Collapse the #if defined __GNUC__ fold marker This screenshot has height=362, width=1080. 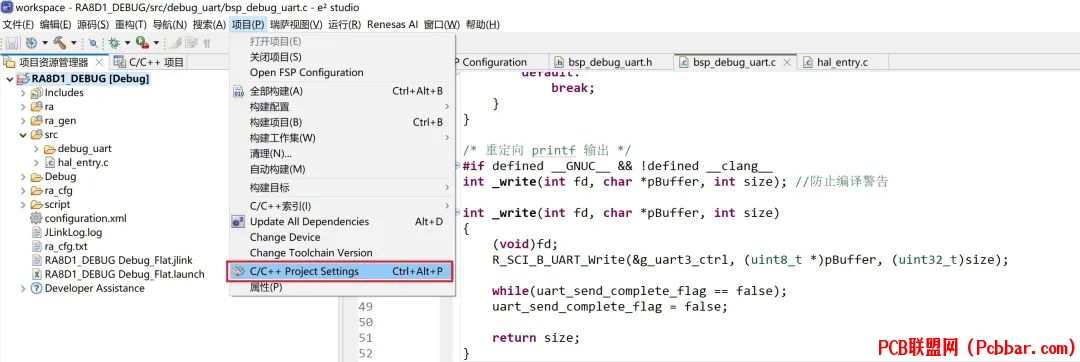(457, 167)
